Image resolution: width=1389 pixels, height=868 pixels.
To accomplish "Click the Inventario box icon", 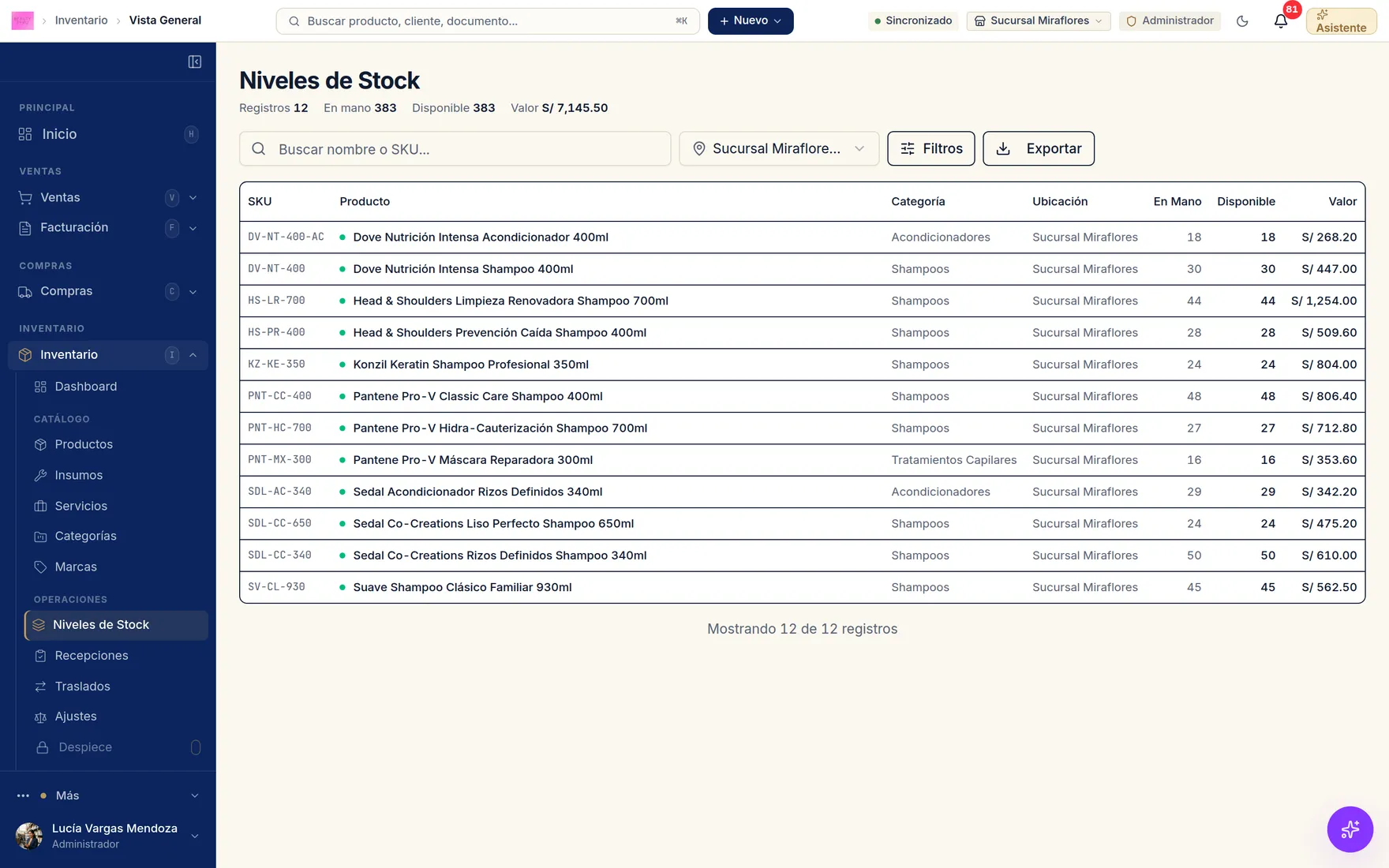I will [25, 355].
